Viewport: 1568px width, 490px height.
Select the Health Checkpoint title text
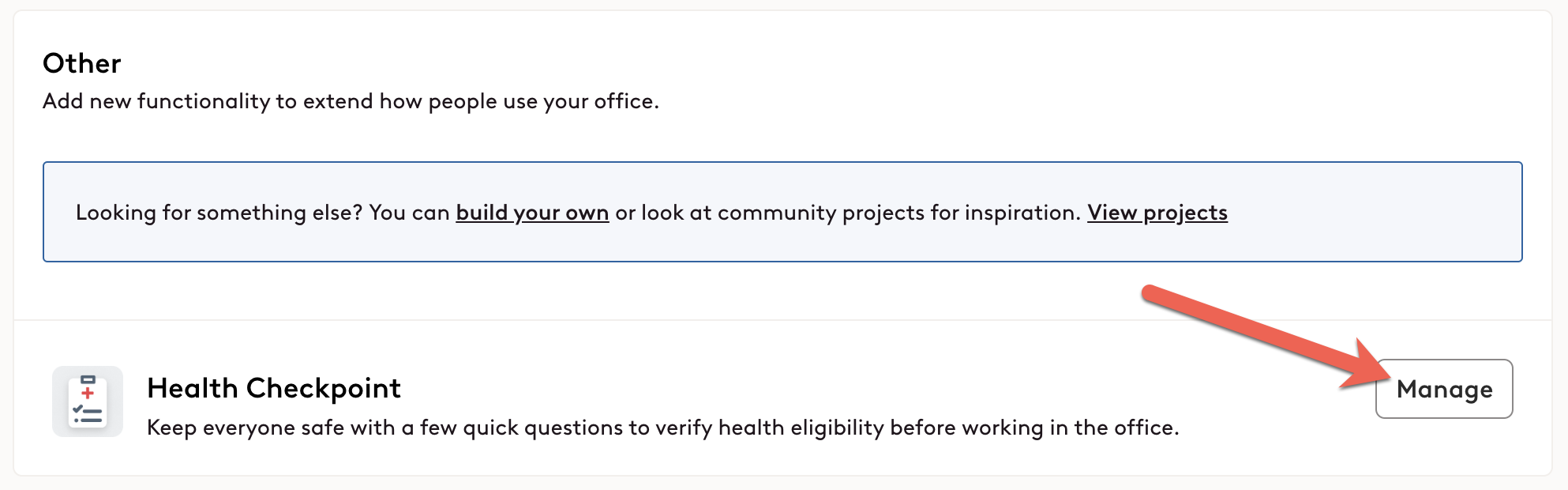click(x=274, y=388)
